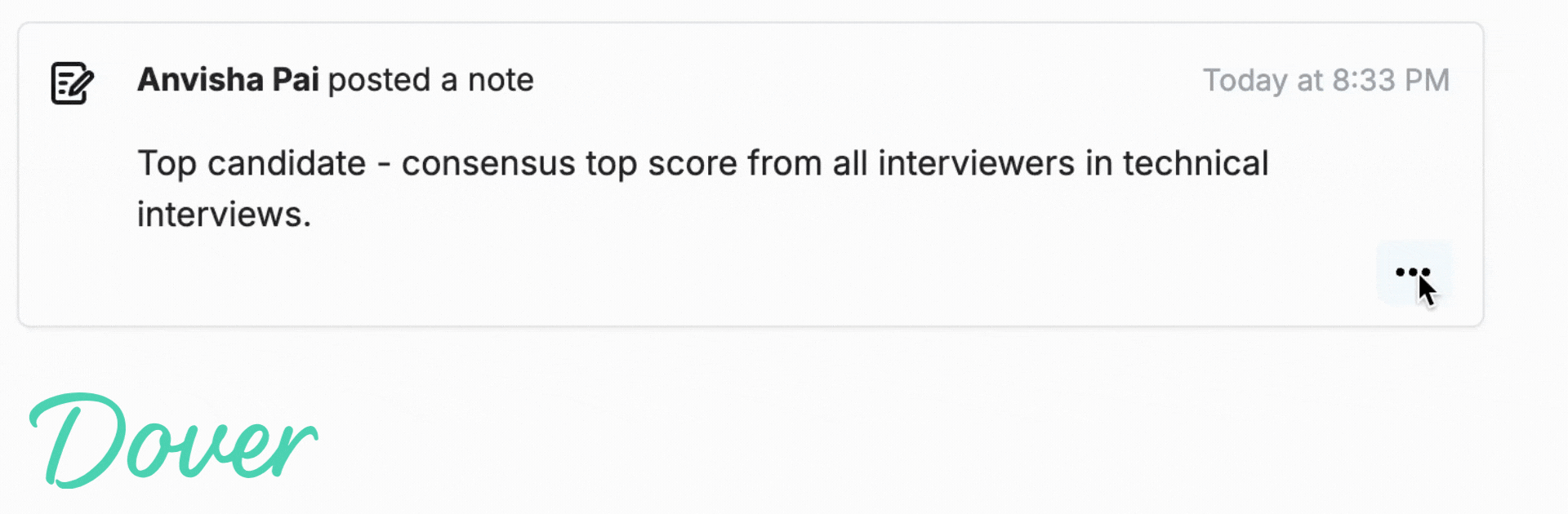Click the word 'consensus' in the note
The image size is (1568, 514).
488,163
